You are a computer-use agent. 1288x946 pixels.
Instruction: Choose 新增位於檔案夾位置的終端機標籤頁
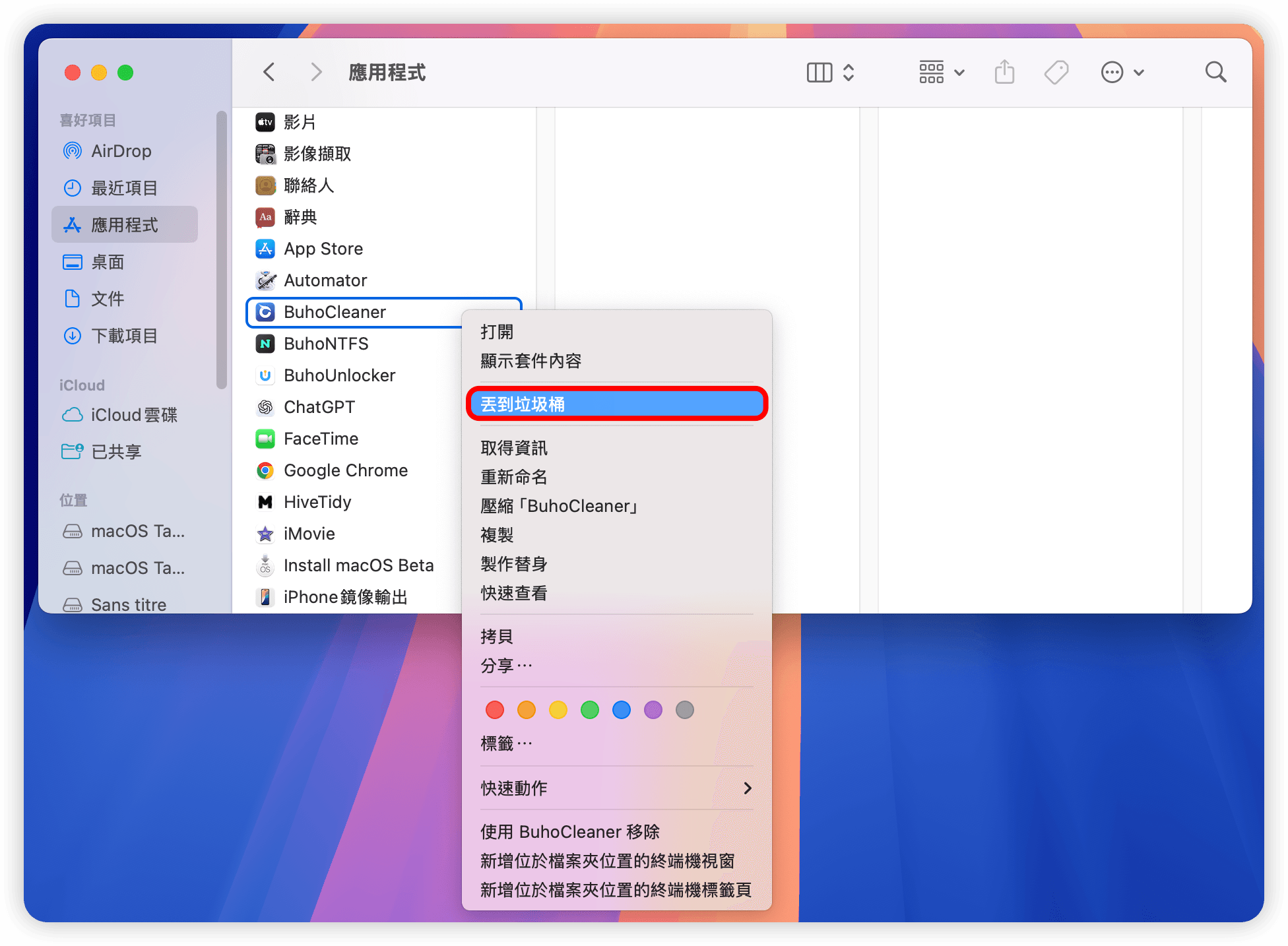tap(617, 890)
